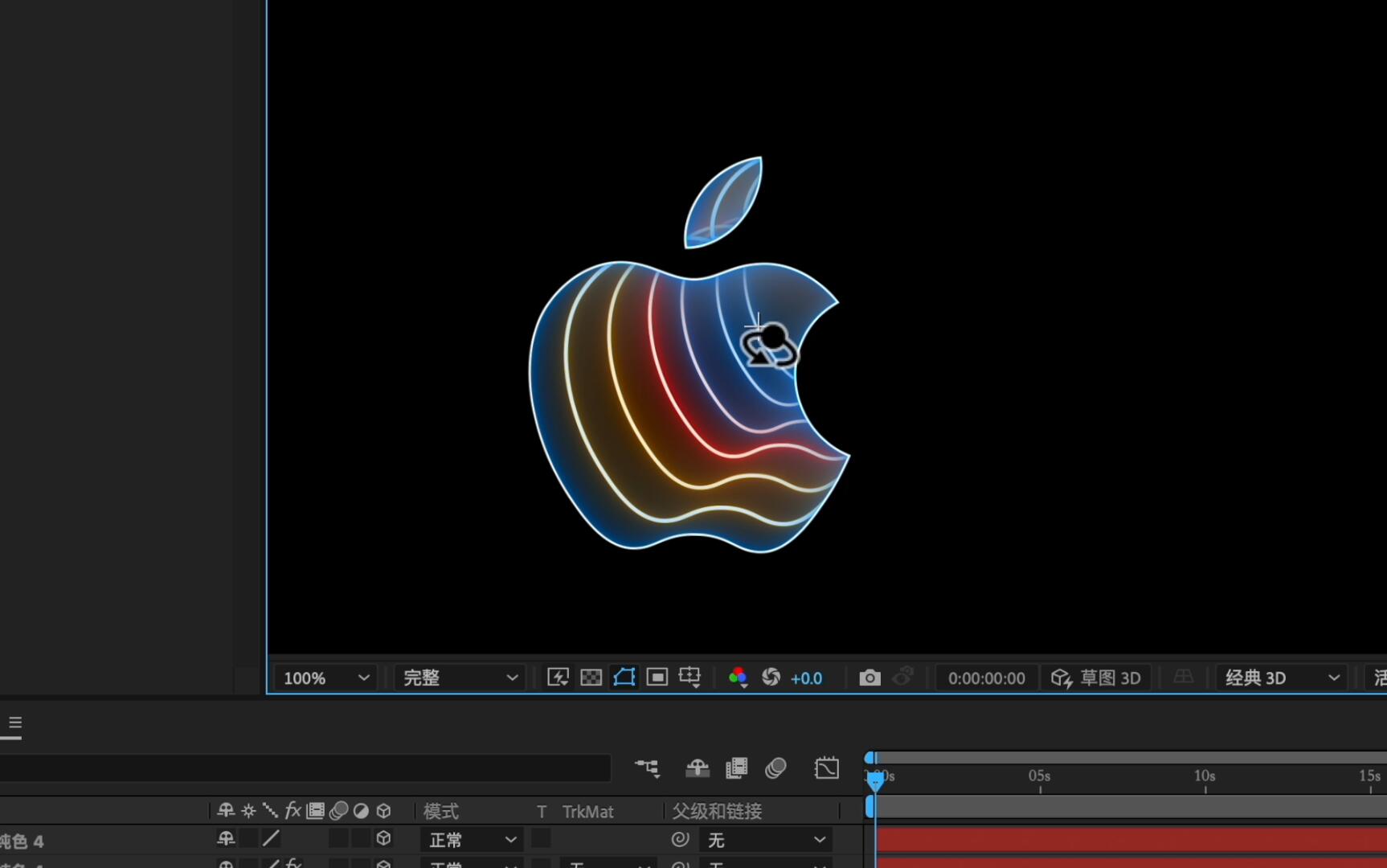Click the +0.0 exposure value

point(806,678)
